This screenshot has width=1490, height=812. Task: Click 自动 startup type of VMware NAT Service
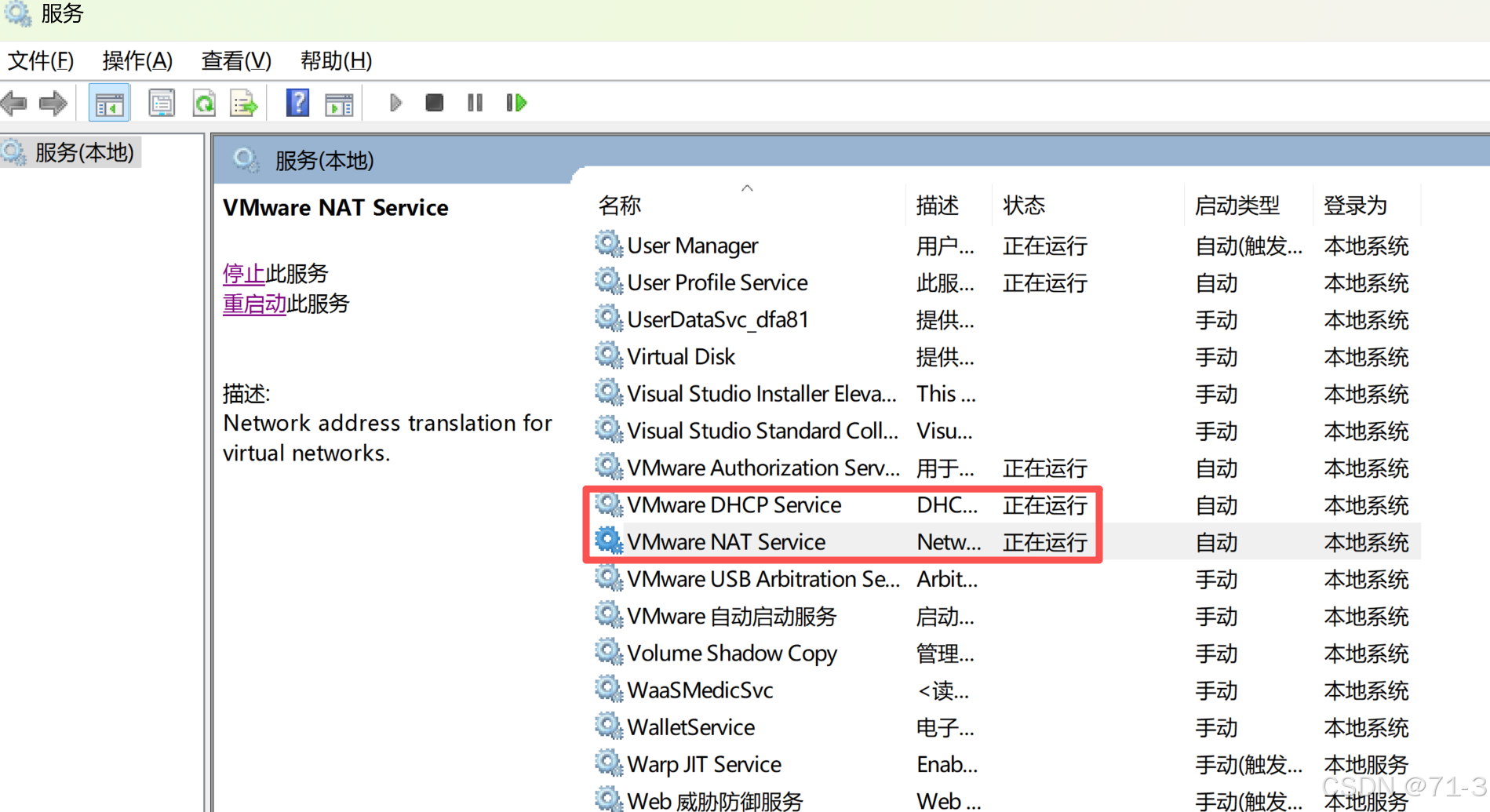[x=1216, y=542]
